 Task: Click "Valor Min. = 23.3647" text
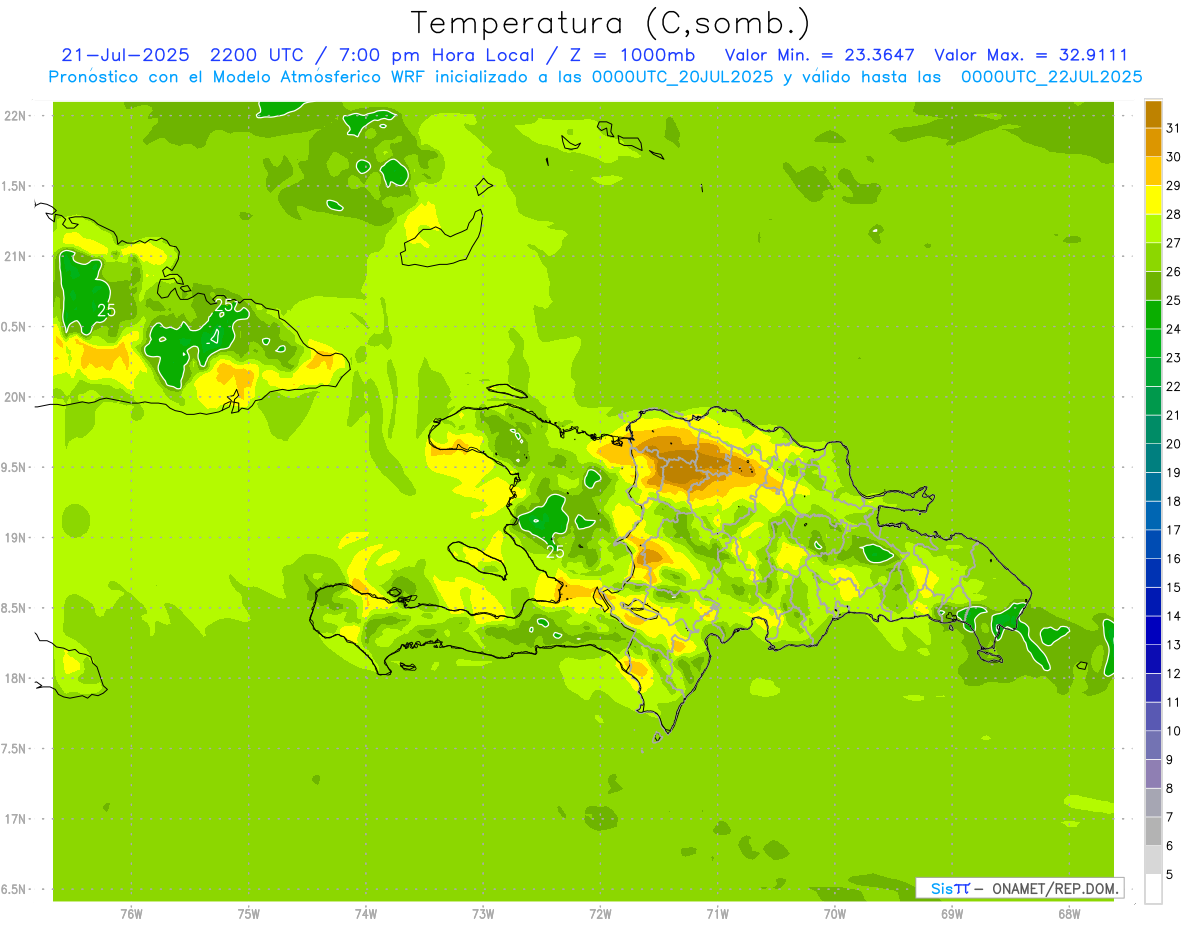pyautogui.click(x=819, y=55)
